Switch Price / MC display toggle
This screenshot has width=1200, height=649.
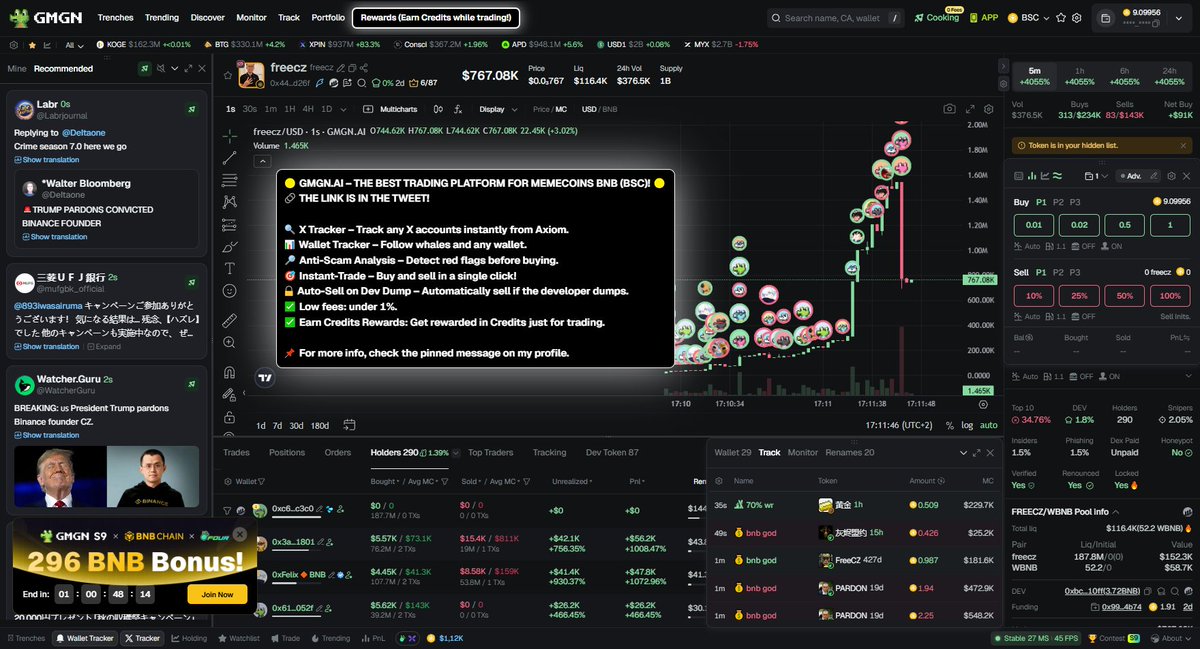550,109
